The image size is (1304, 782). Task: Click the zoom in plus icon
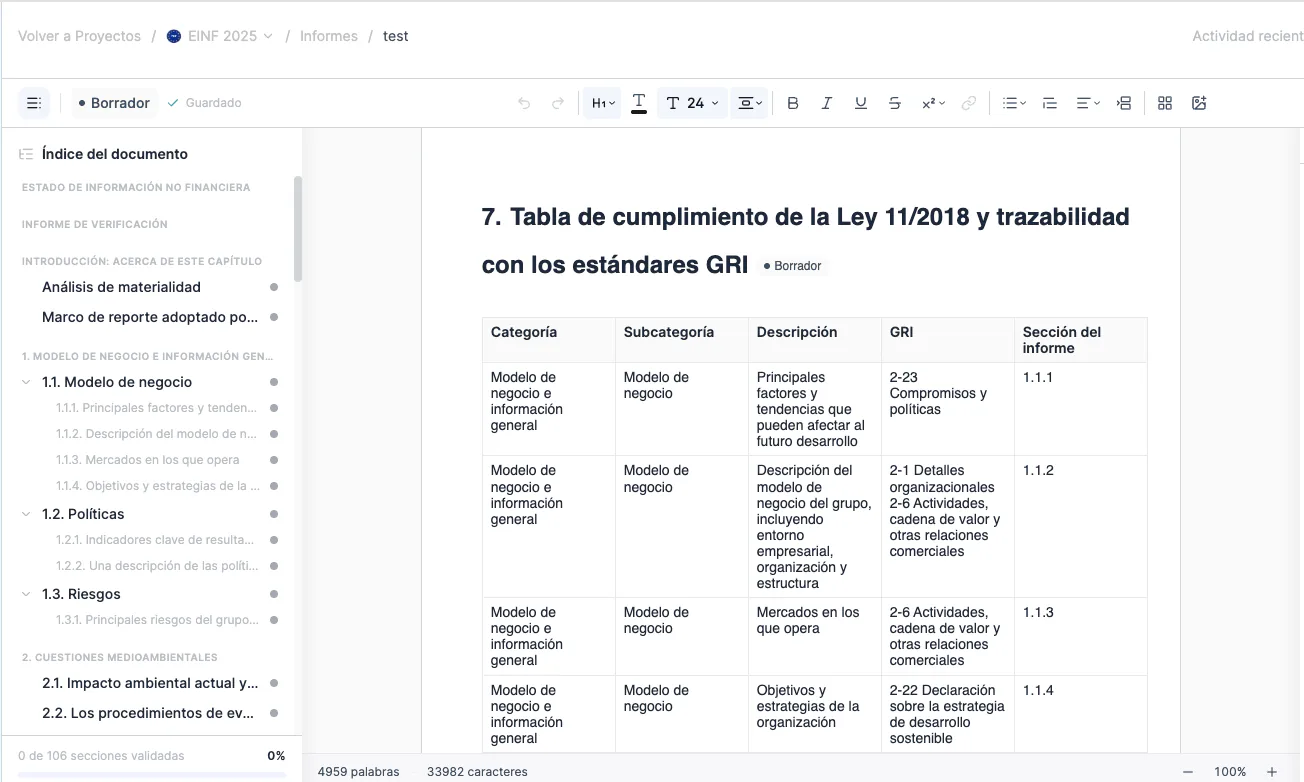[1272, 772]
